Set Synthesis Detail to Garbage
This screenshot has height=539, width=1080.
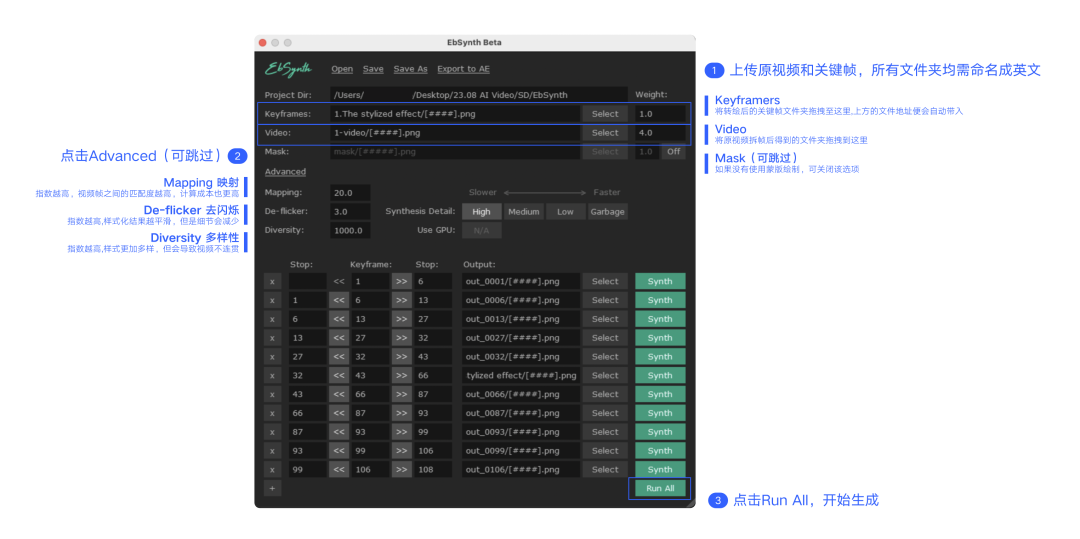tap(608, 212)
